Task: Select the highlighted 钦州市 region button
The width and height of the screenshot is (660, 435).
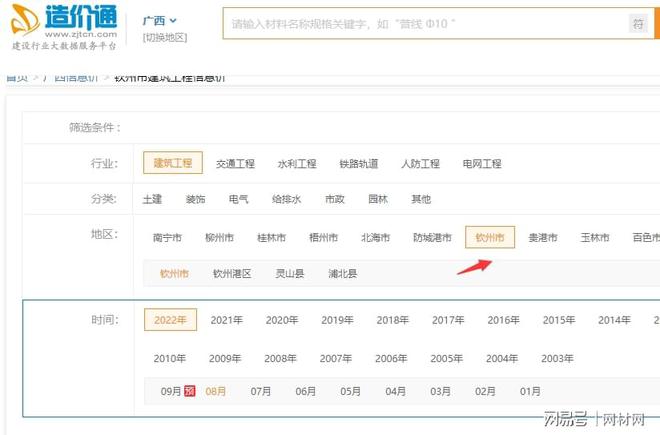Action: pyautogui.click(x=490, y=237)
